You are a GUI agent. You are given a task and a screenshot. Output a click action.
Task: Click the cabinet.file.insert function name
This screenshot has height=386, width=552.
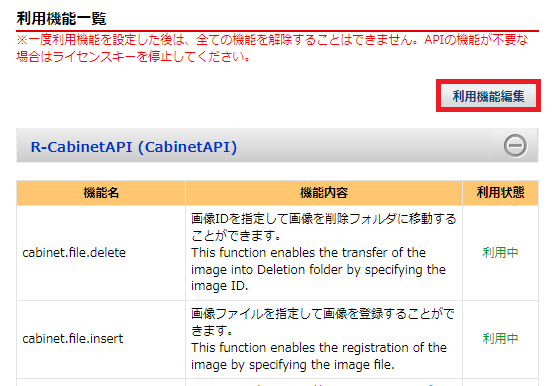pyautogui.click(x=73, y=338)
